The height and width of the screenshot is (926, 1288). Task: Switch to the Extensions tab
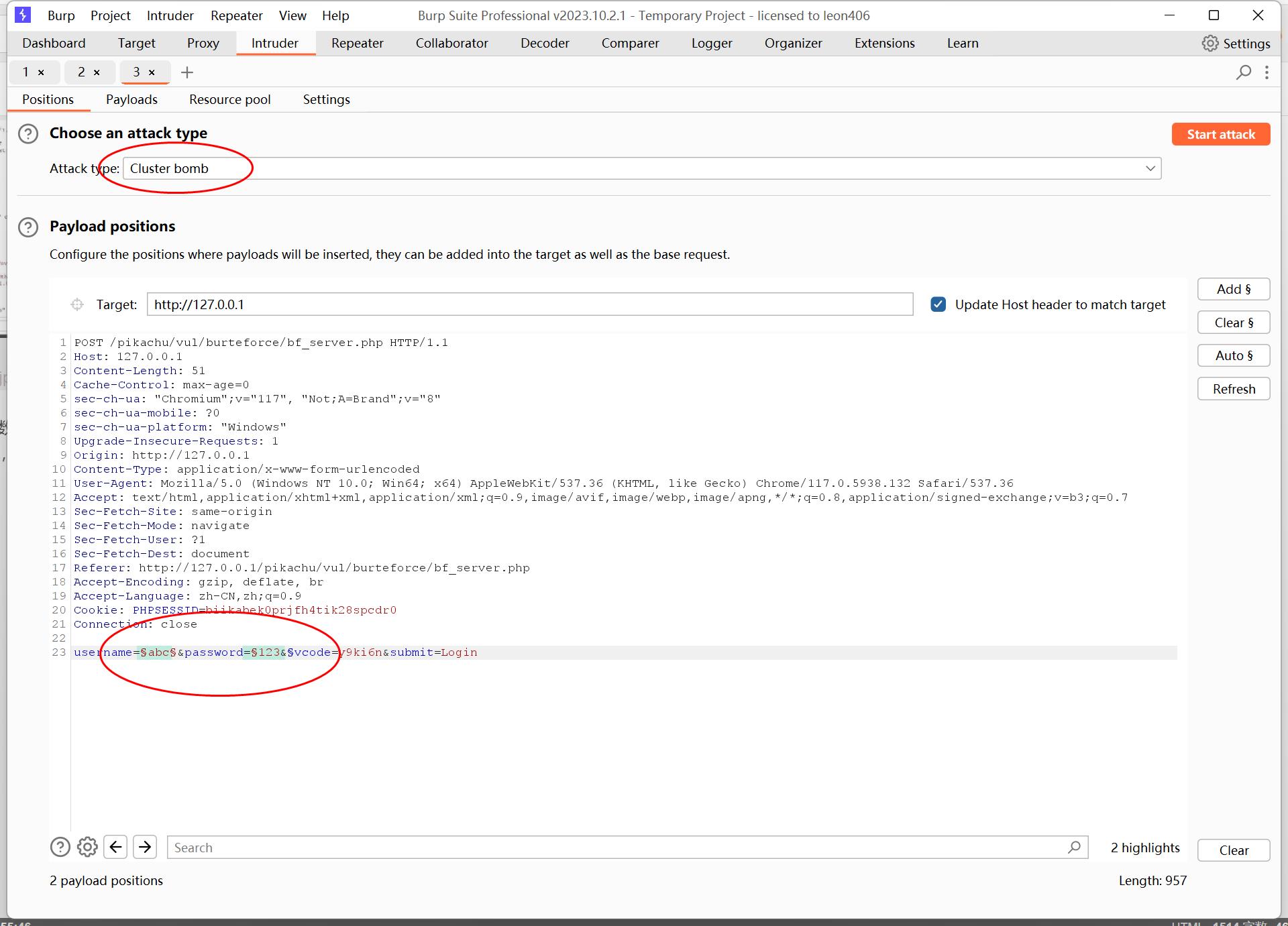point(885,43)
